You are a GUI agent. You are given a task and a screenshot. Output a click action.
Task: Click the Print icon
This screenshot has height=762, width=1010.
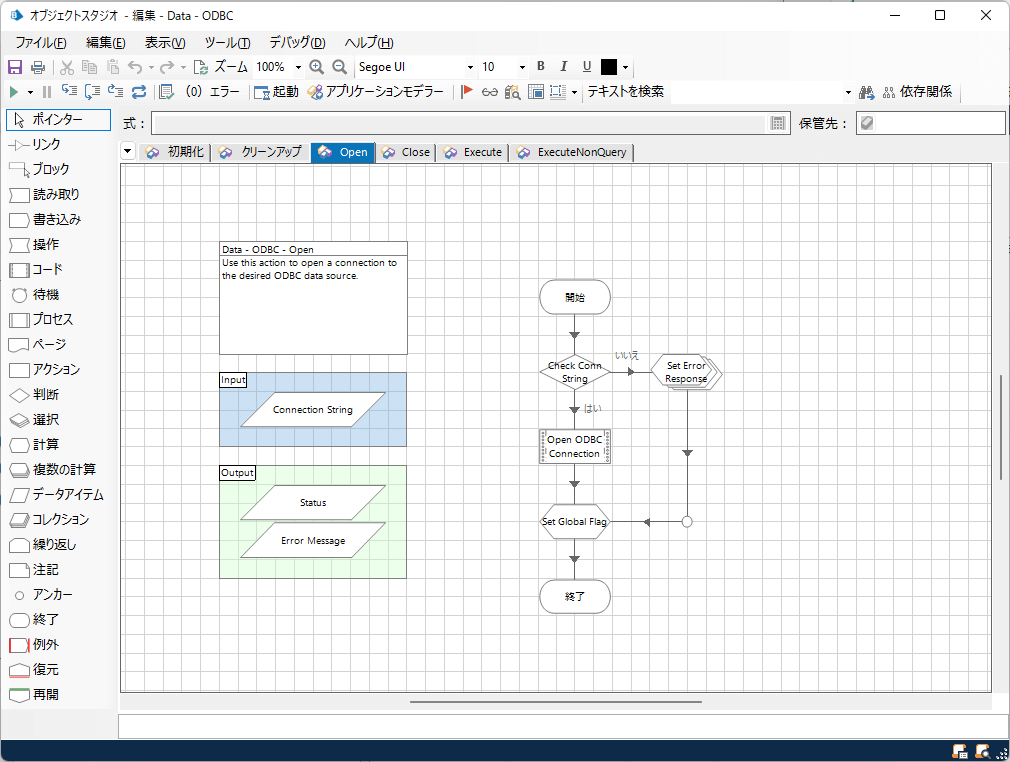pos(38,67)
